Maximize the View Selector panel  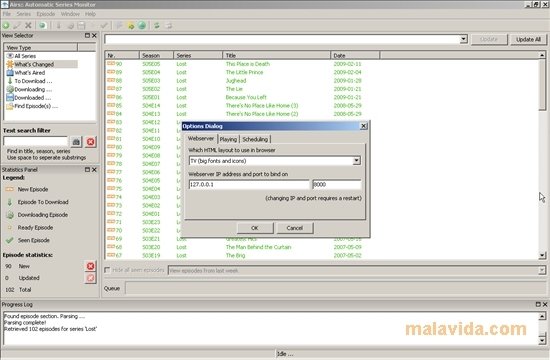point(87,35)
